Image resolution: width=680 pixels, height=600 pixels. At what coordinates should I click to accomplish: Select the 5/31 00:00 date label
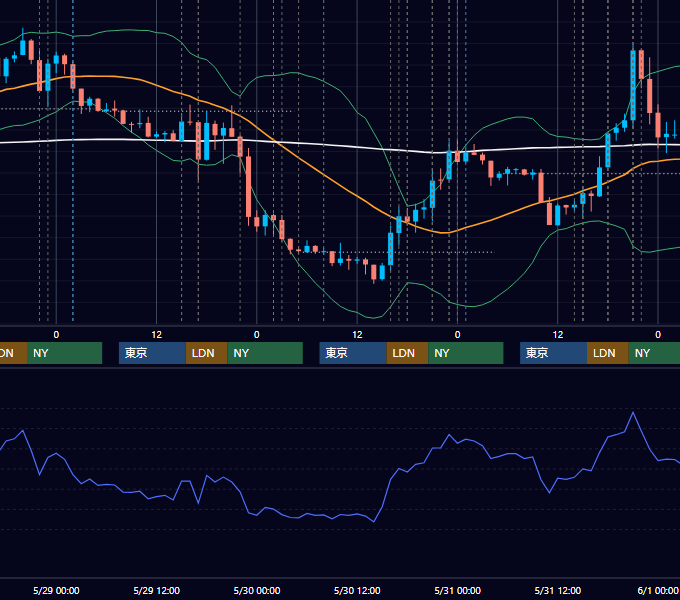click(458, 590)
